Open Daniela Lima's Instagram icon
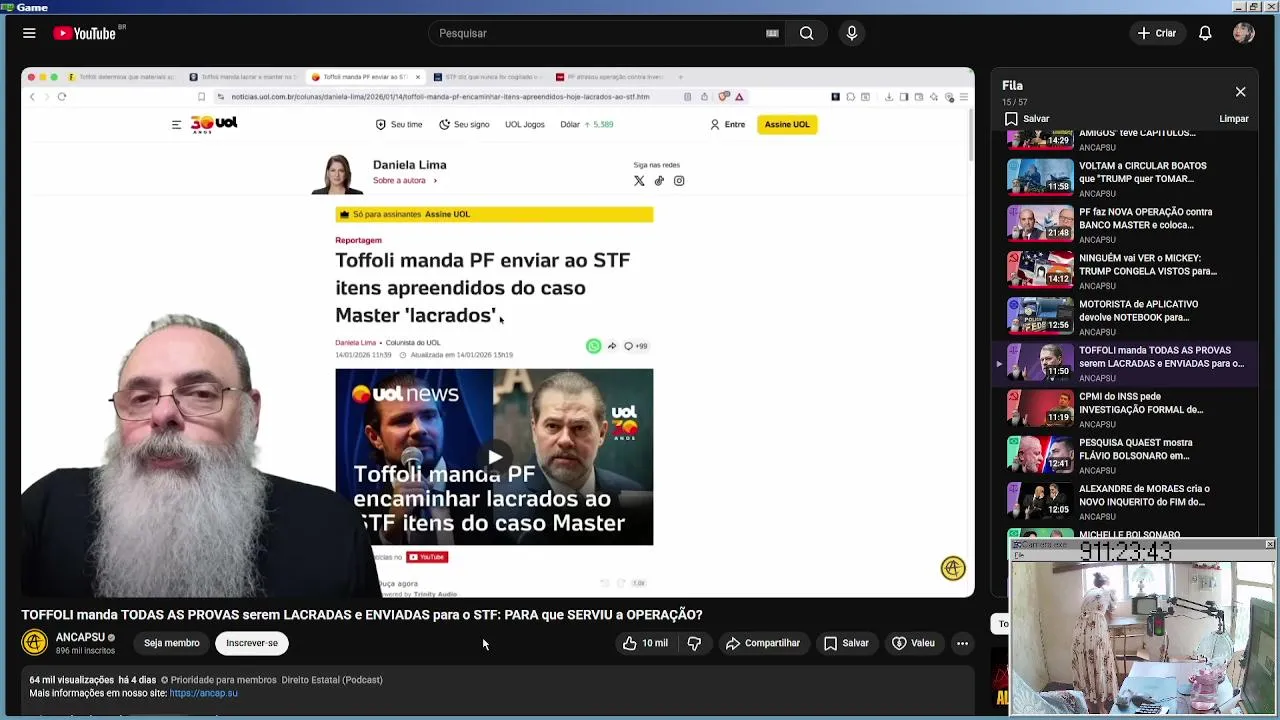 (x=679, y=181)
